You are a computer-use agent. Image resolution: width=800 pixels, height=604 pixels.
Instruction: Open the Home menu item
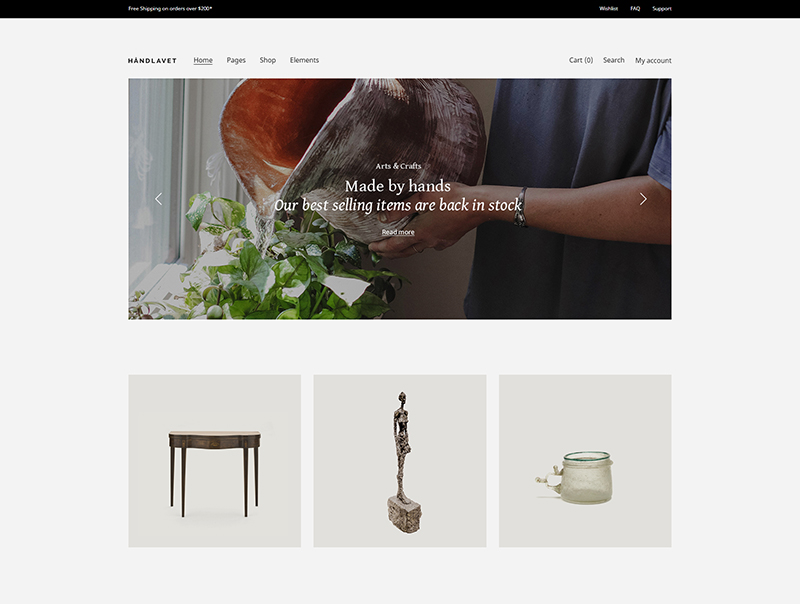click(x=203, y=60)
